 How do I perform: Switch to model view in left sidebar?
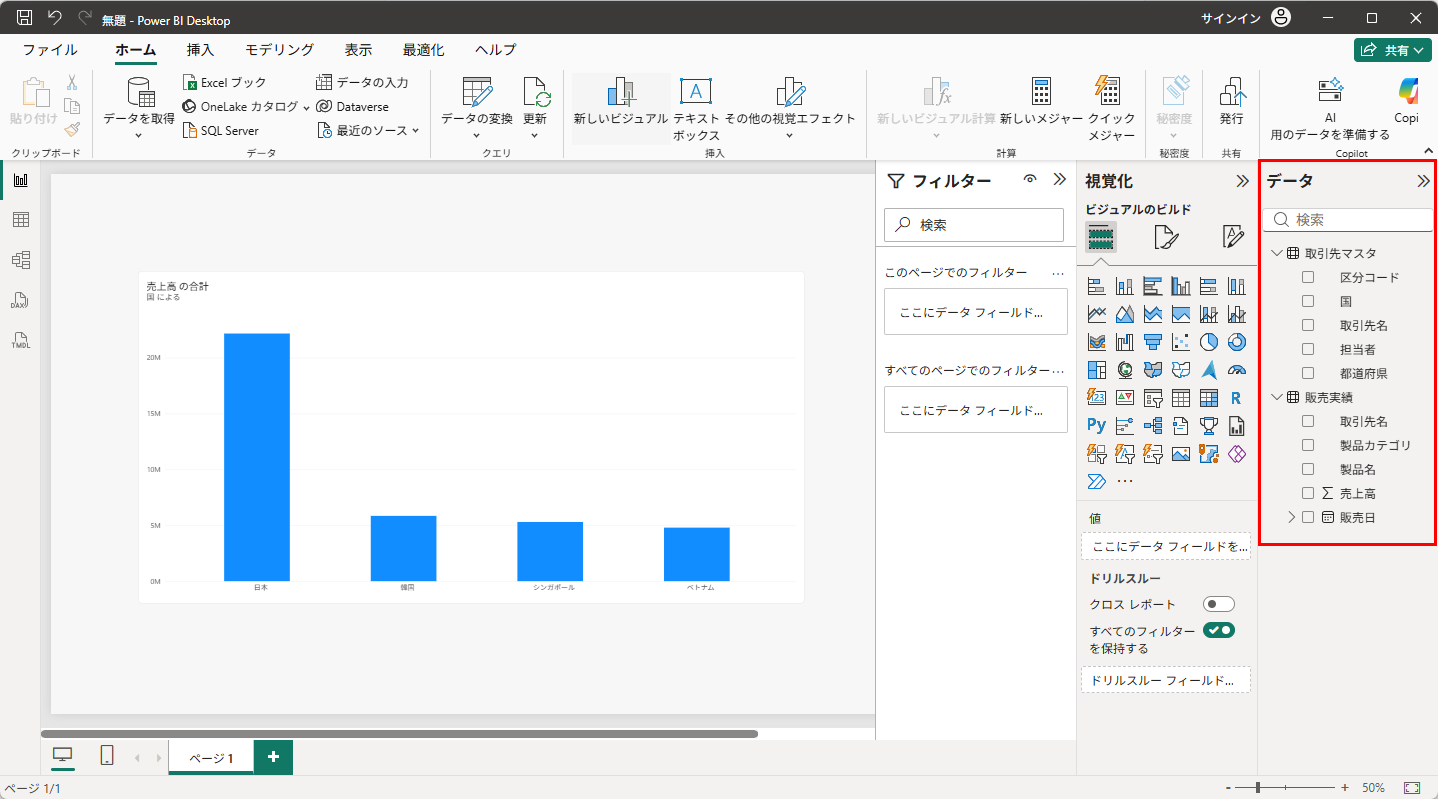tap(20, 260)
